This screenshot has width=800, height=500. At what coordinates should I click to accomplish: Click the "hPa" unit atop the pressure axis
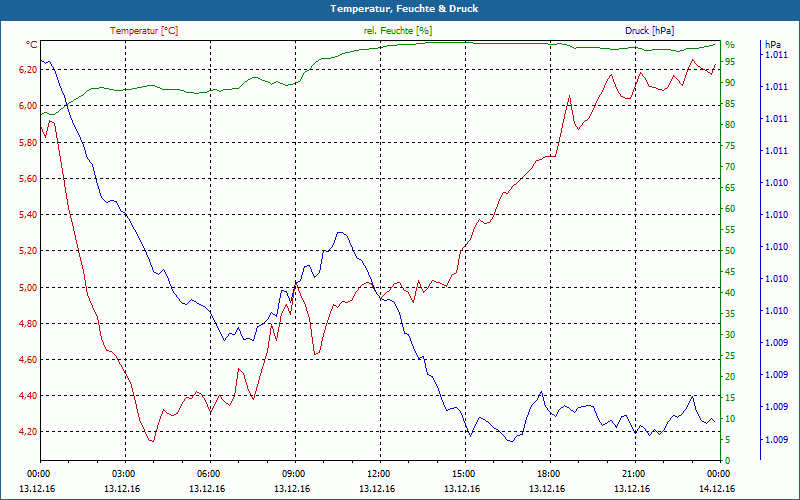point(772,45)
